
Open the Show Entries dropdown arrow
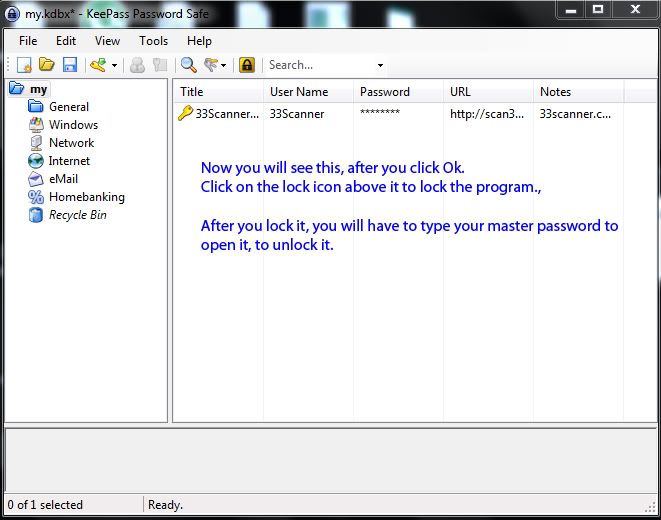pyautogui.click(x=223, y=65)
